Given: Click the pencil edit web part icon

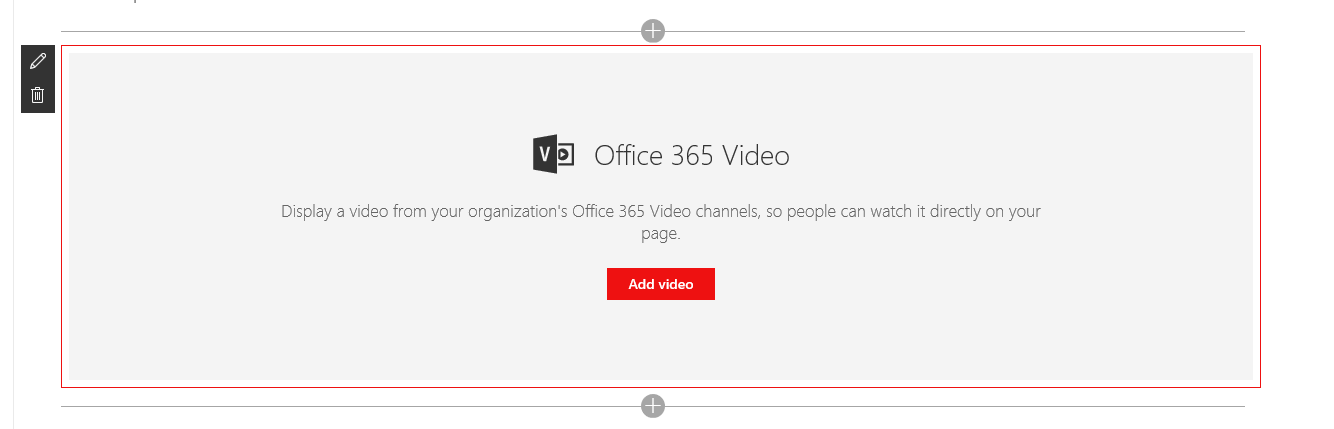Looking at the screenshot, I should 38,61.
